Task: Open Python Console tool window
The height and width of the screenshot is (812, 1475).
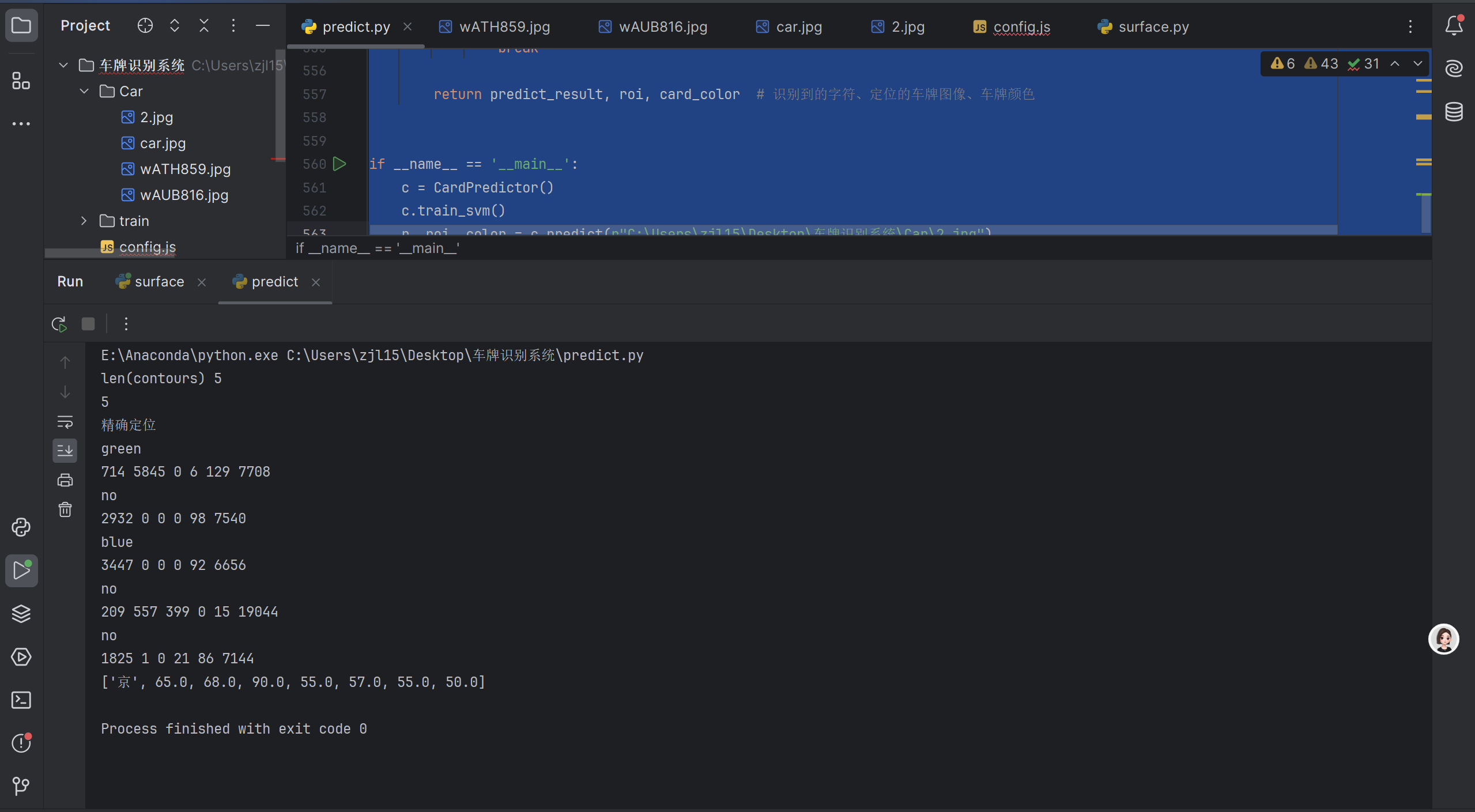Action: tap(21, 527)
